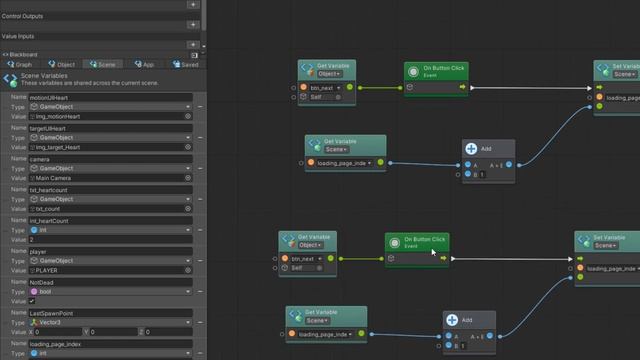Select the Scene variables tab
Image resolution: width=640 pixels, height=360 pixels.
tap(103, 64)
